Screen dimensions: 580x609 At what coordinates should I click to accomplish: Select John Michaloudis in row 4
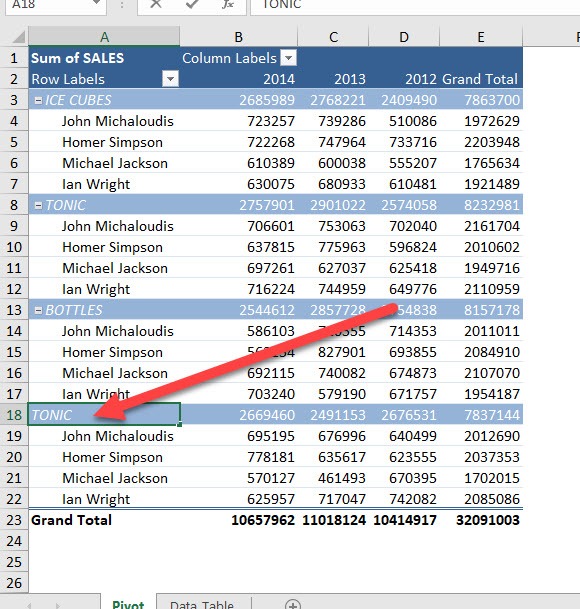pos(104,121)
